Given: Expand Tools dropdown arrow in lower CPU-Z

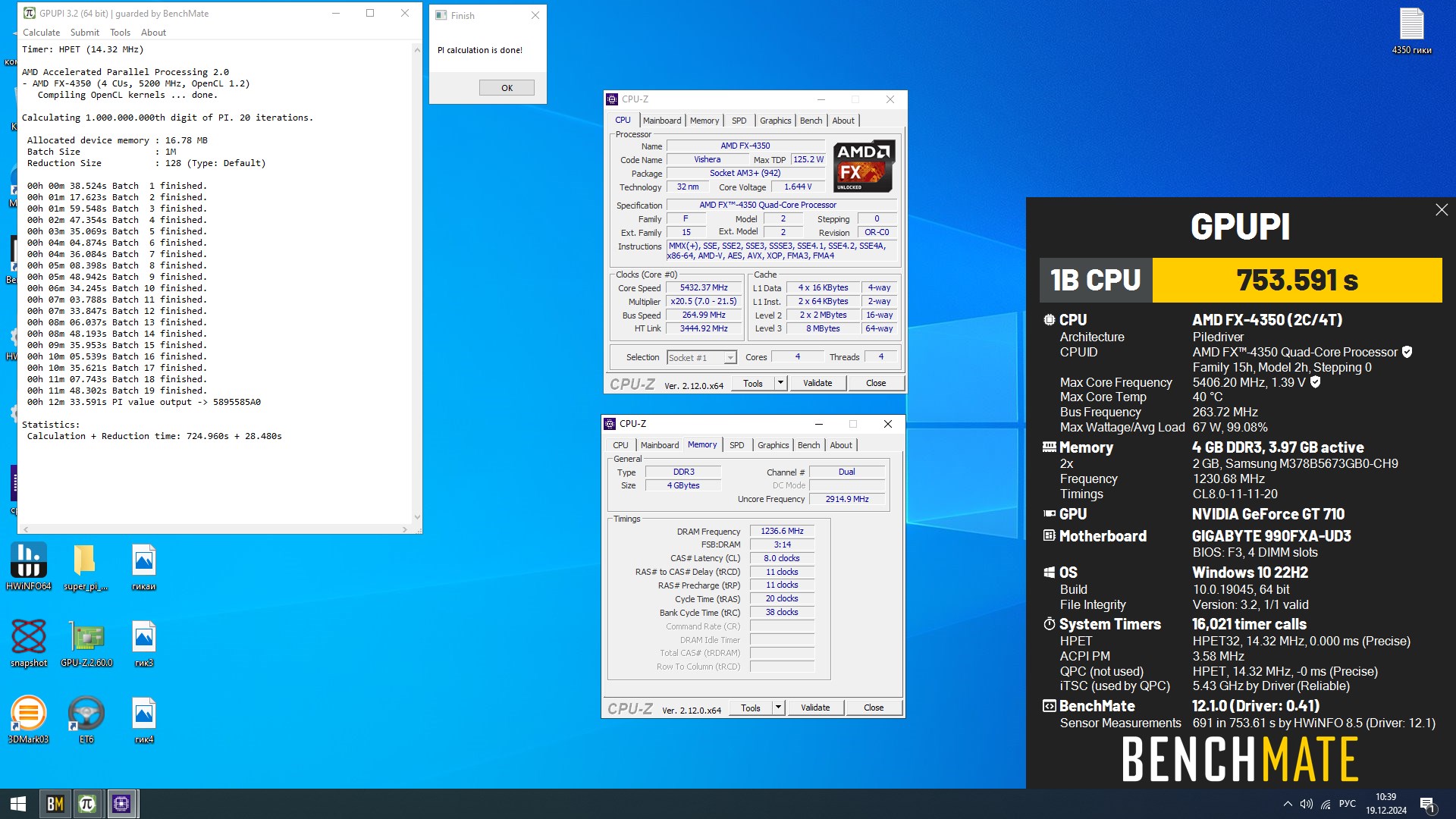Looking at the screenshot, I should click(x=778, y=708).
